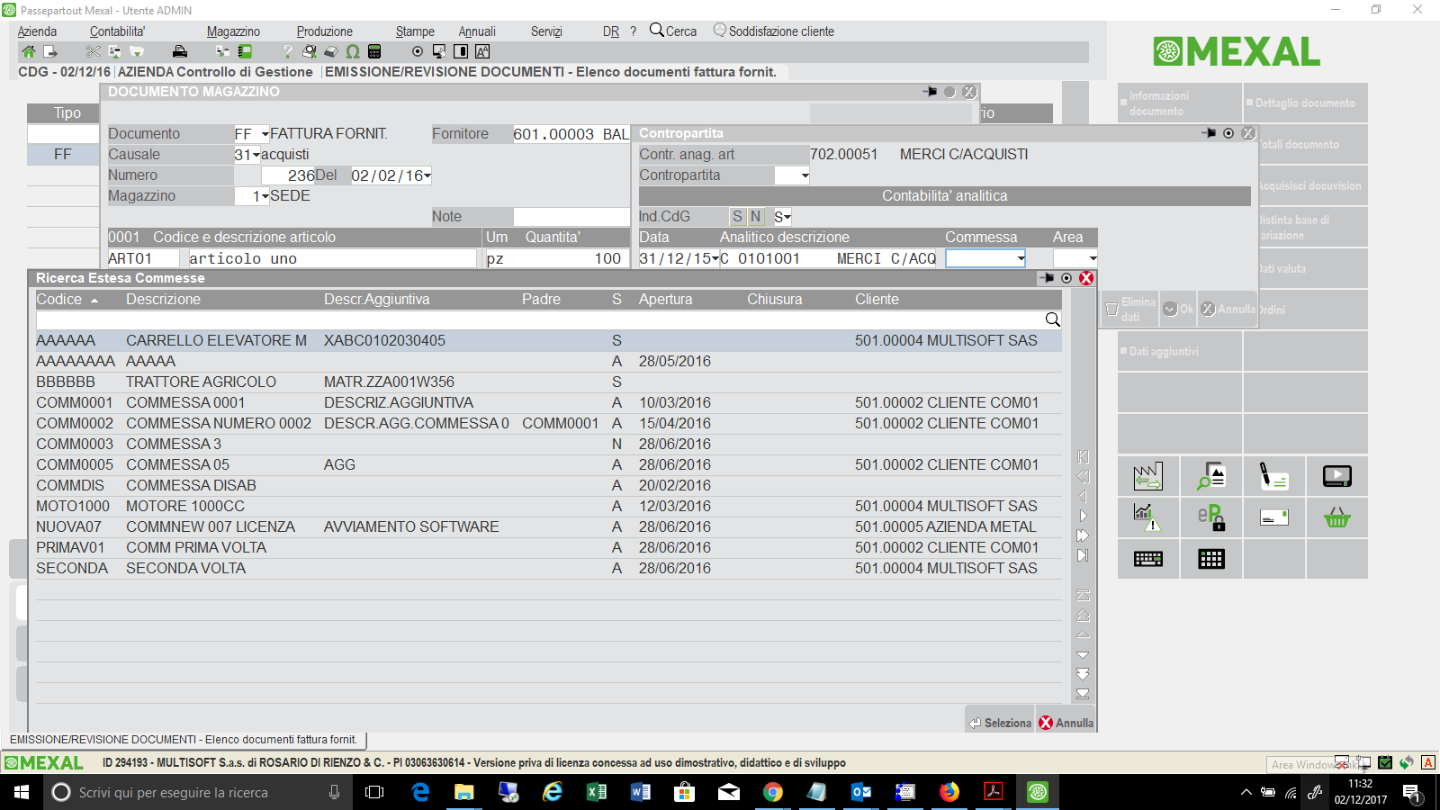The image size is (1440, 810).
Task: Click the search magnifier in filter row
Action: [1052, 320]
